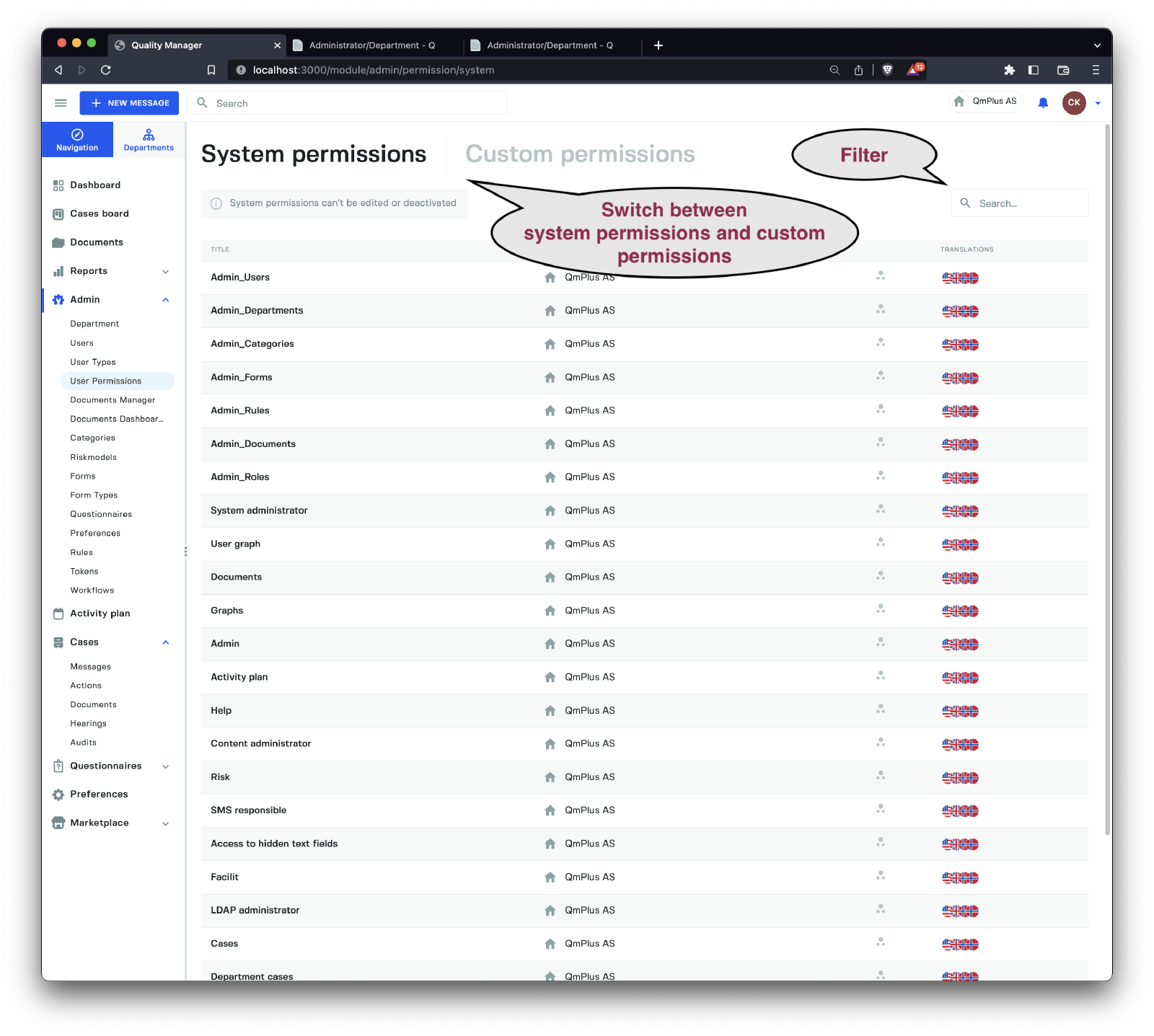Toggle browser sidebar panel icon
The image size is (1154, 1036).
(1033, 70)
